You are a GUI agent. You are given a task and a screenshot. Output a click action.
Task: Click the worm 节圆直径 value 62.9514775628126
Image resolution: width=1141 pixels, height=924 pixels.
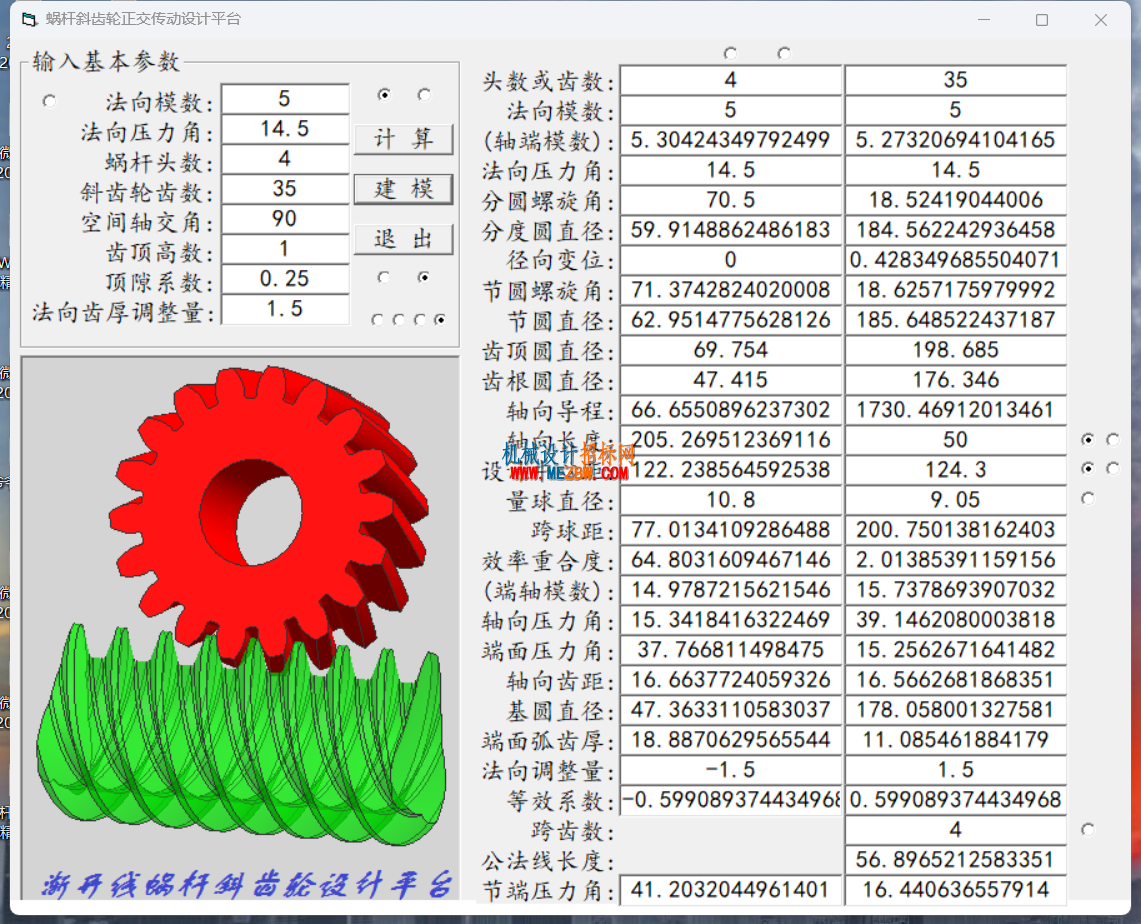click(x=731, y=320)
